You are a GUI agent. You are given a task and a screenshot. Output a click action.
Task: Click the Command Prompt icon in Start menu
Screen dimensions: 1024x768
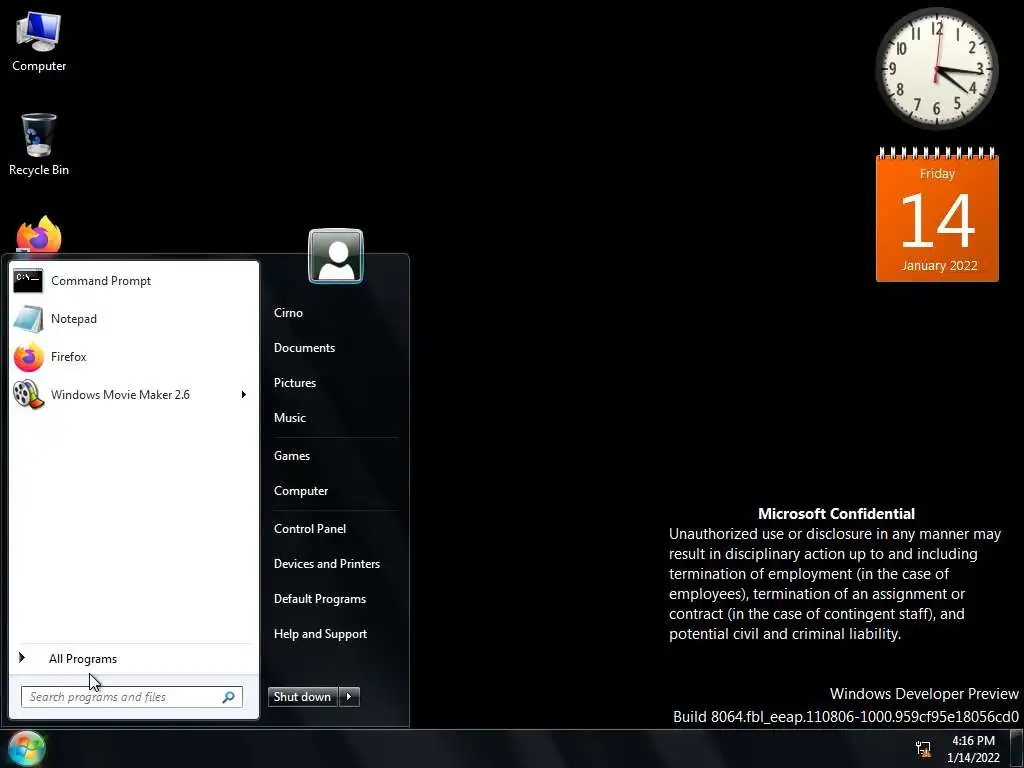28,281
